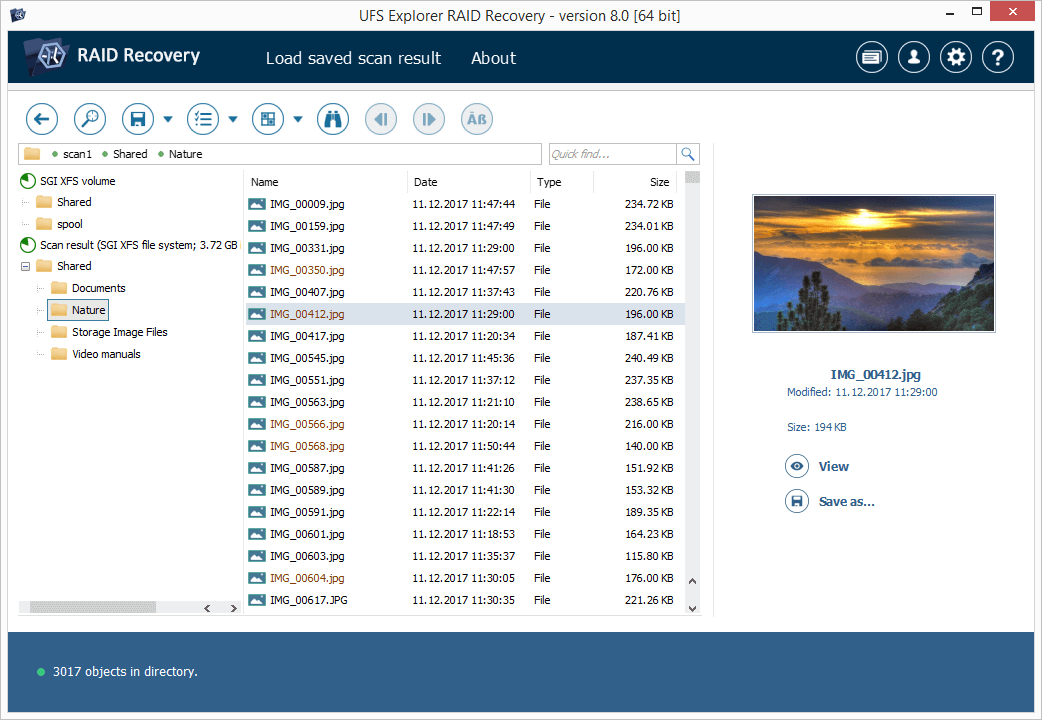Open the filename encoding (ĀB) tool
1042x720 pixels.
coord(476,118)
